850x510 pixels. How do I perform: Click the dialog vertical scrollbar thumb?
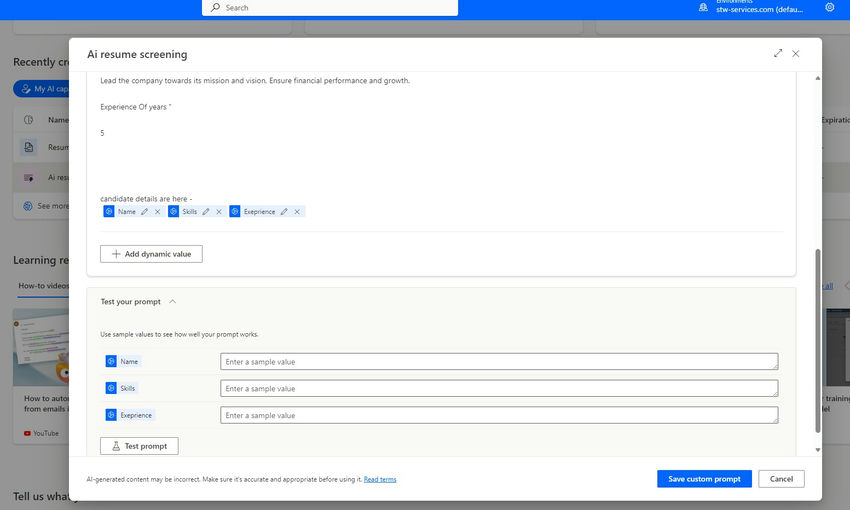click(x=818, y=341)
